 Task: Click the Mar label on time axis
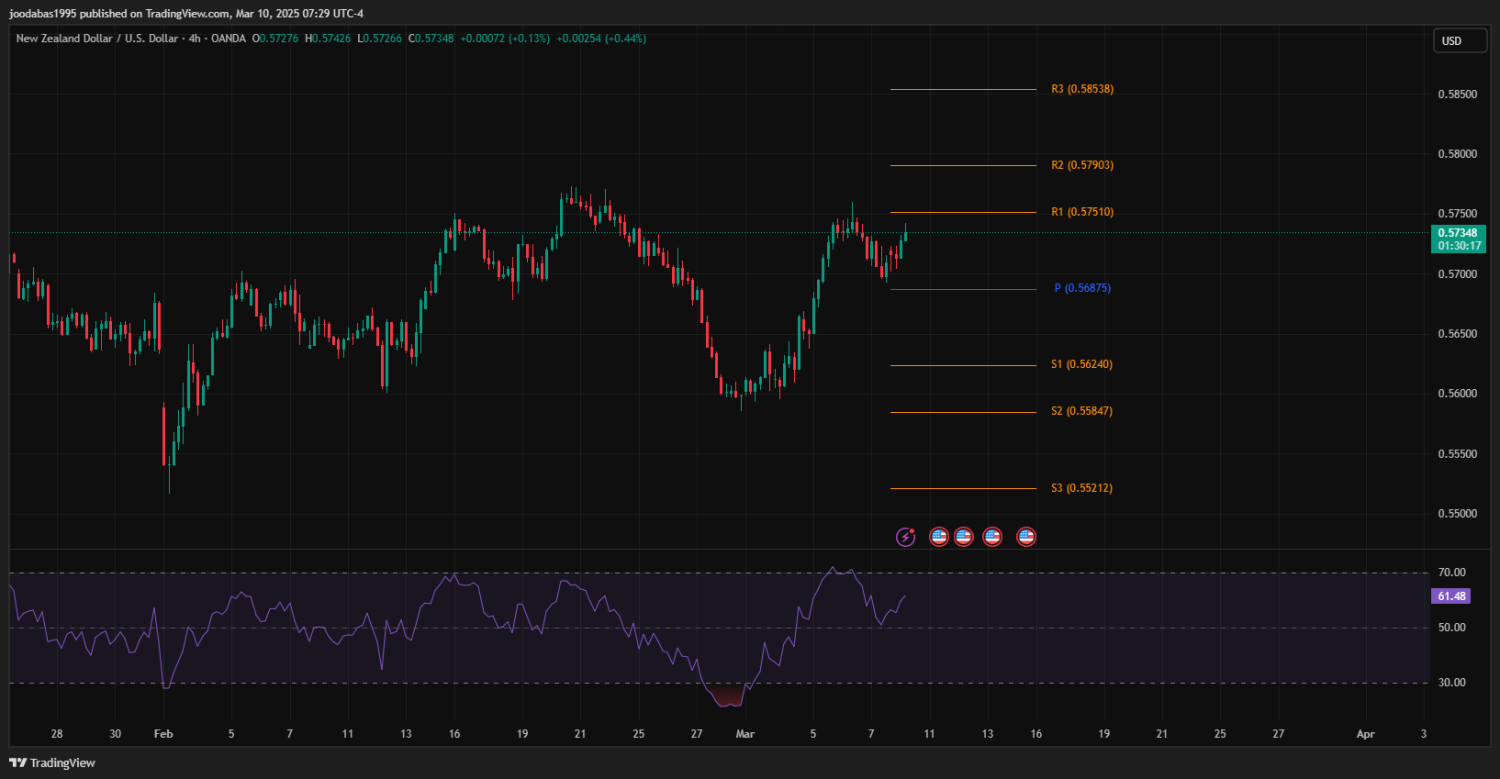pyautogui.click(x=744, y=734)
